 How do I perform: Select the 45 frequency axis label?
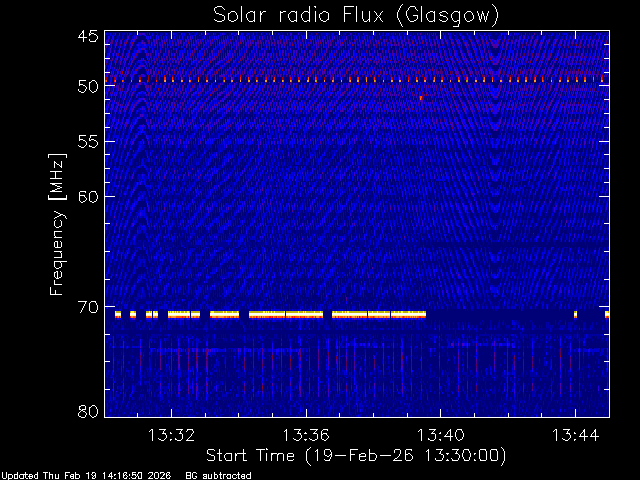[x=88, y=36]
